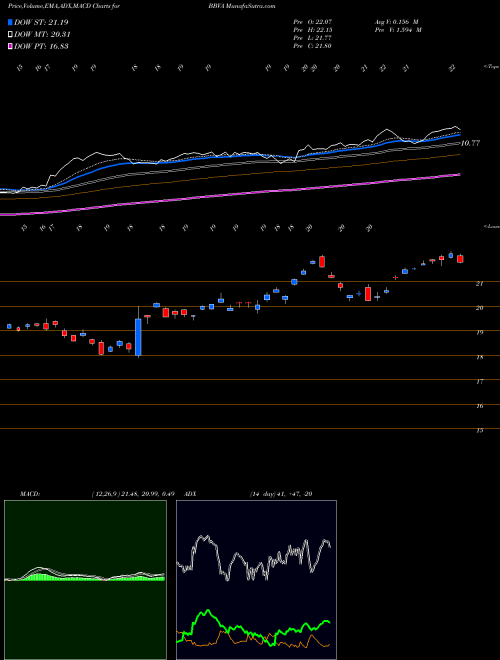The image size is (500, 660).
Task: Select the 'DOW ST: 21.19' legend text
Action: (41, 22)
